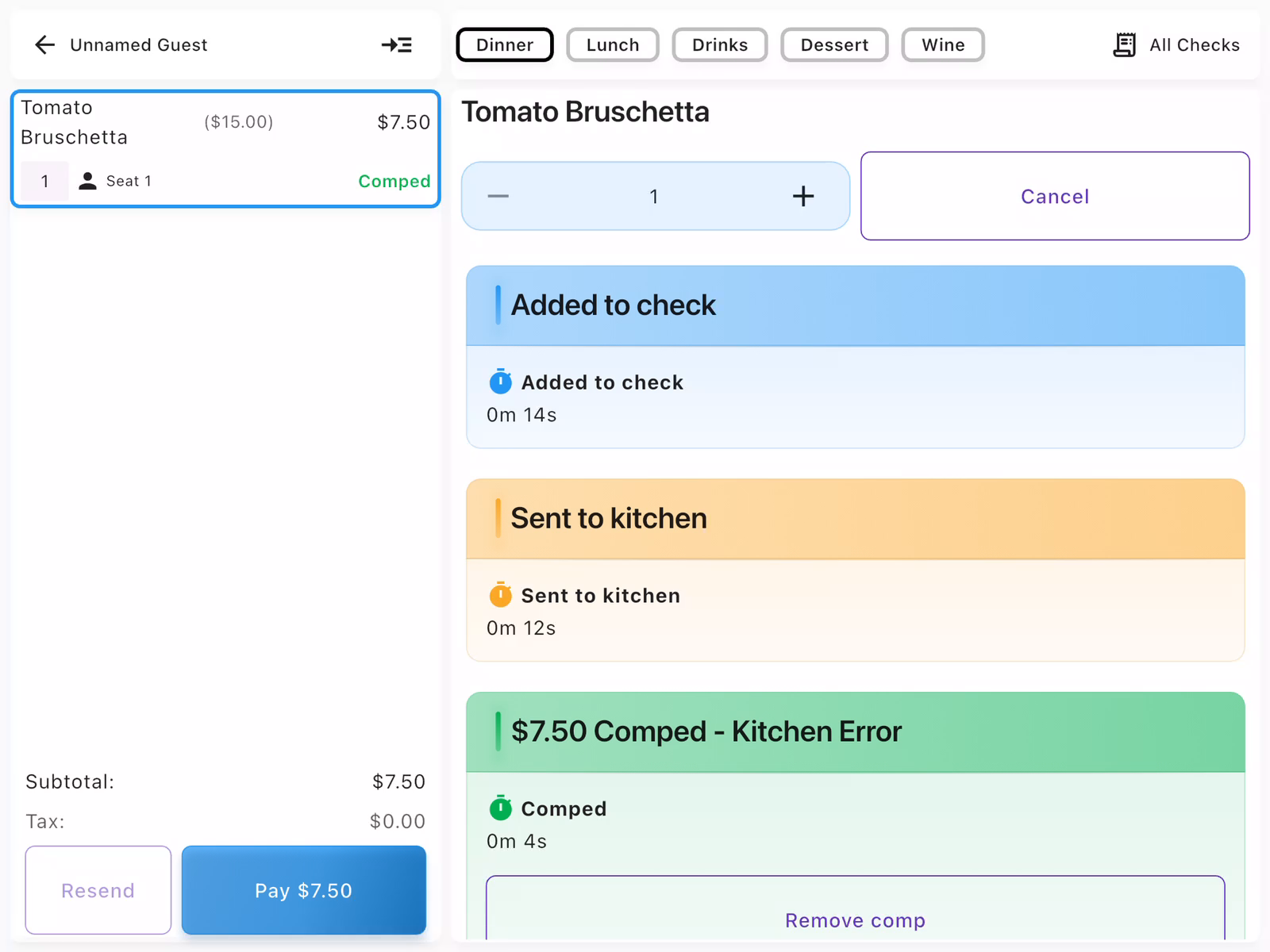Decrease quantity with the minus icon
This screenshot has width=1270, height=952.
coord(498,196)
